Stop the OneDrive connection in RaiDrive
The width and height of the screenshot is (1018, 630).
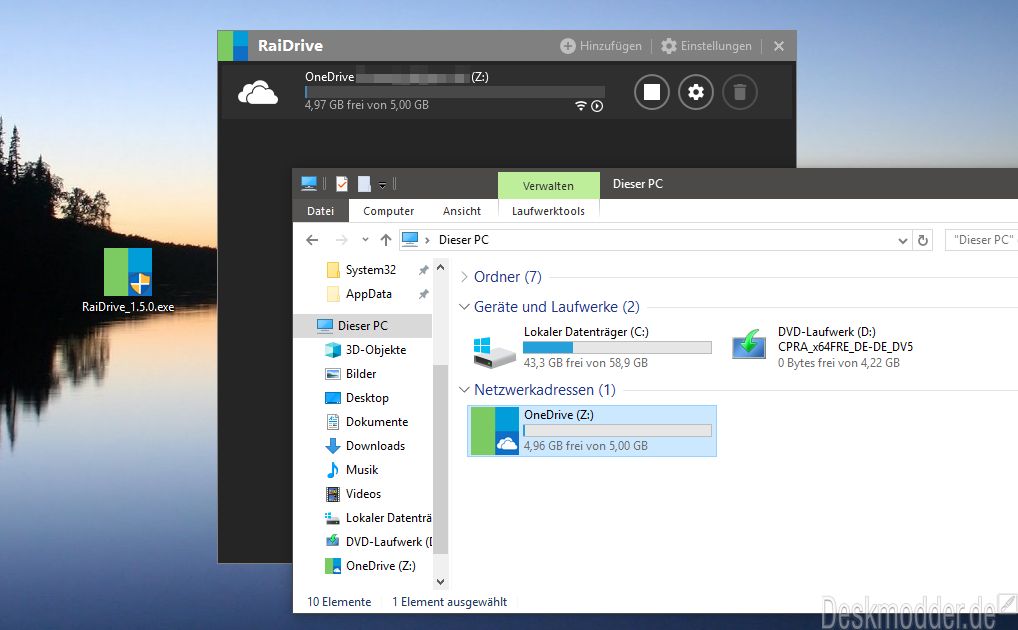pyautogui.click(x=652, y=92)
